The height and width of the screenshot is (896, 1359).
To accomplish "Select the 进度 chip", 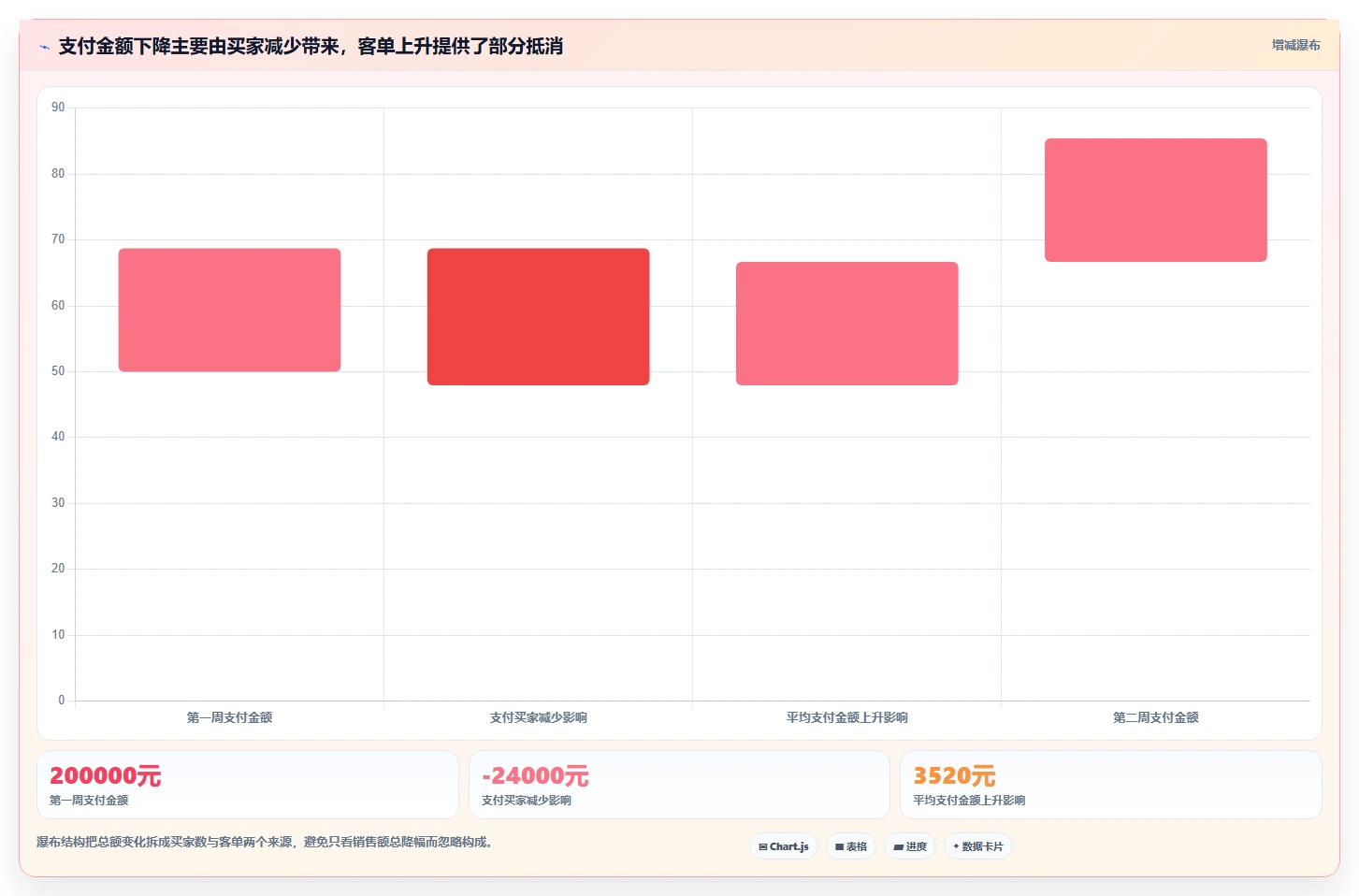I will [x=910, y=846].
